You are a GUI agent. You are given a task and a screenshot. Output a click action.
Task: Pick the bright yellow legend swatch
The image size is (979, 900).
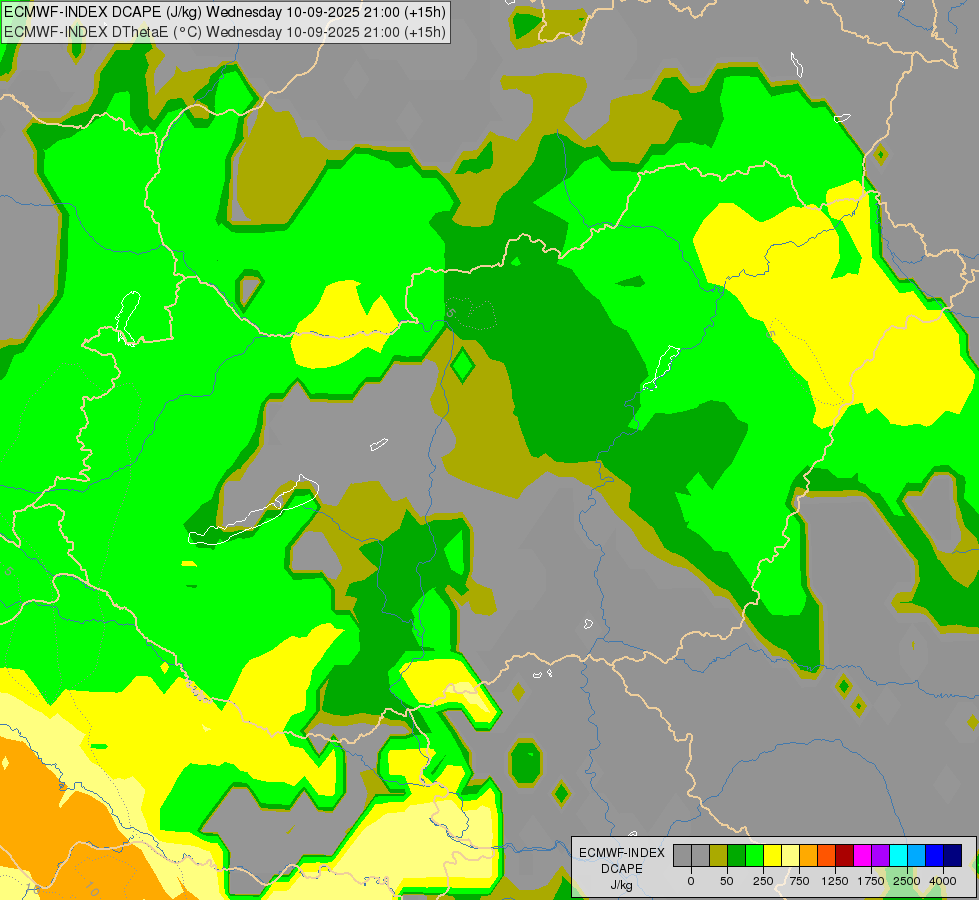[773, 855]
